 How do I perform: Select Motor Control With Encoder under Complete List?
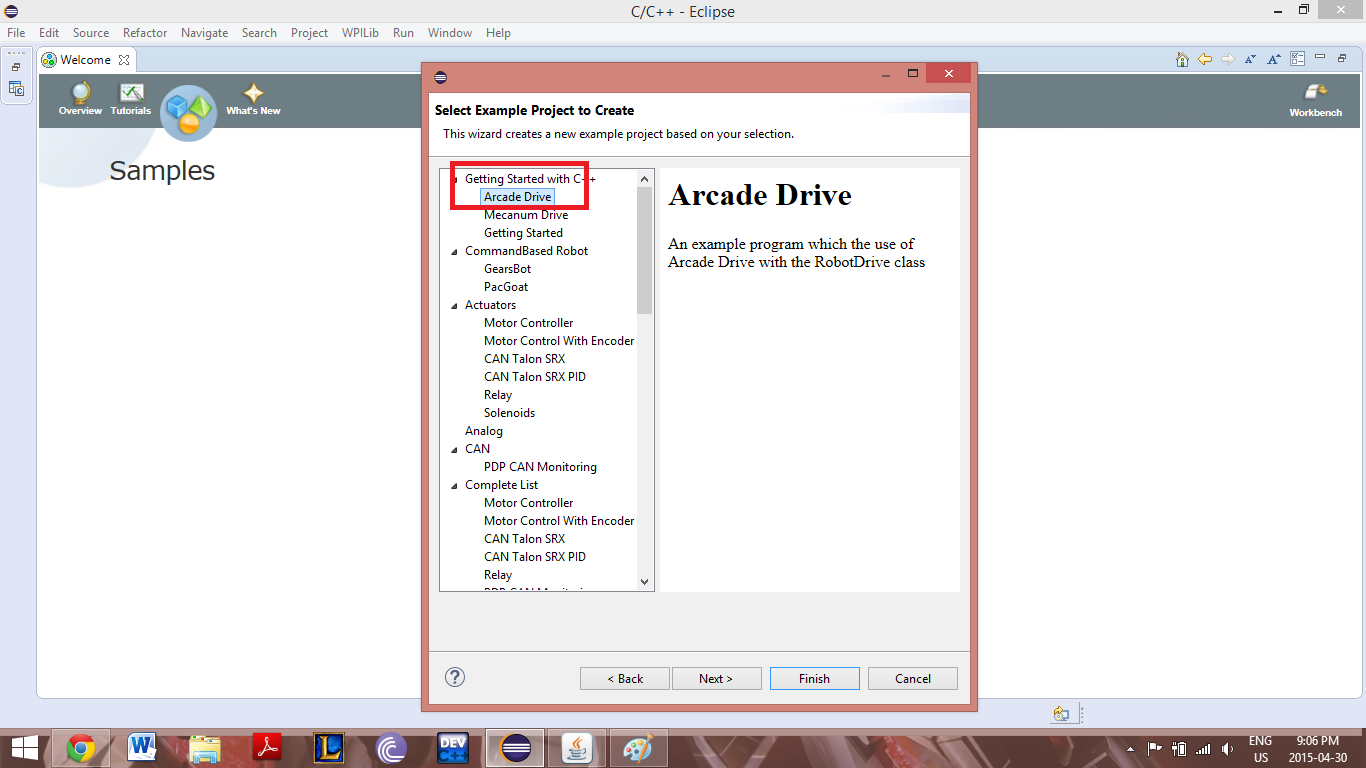[559, 521]
